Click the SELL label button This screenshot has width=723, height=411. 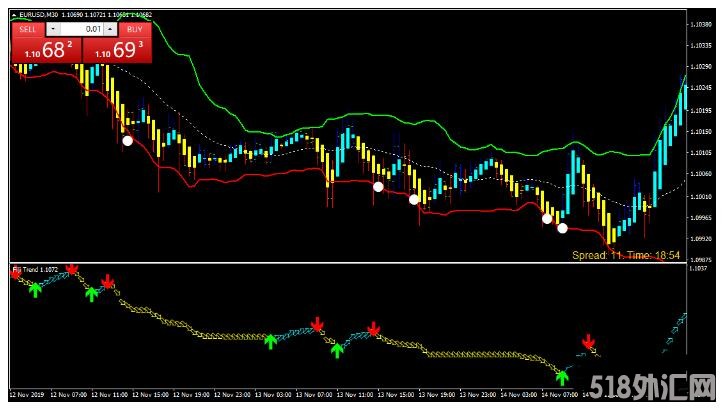click(28, 30)
